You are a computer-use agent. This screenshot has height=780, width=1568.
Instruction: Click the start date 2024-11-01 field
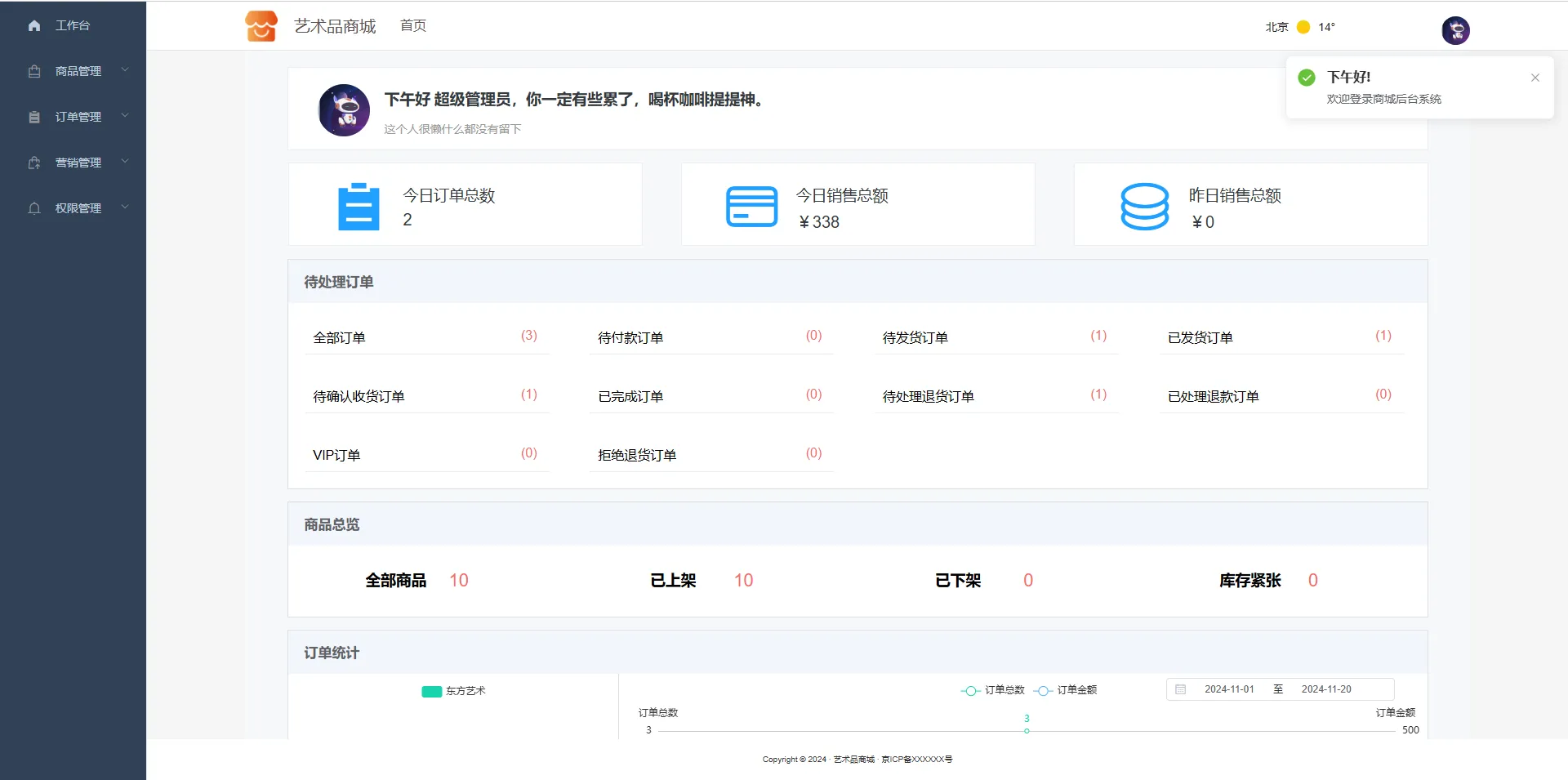(1229, 689)
